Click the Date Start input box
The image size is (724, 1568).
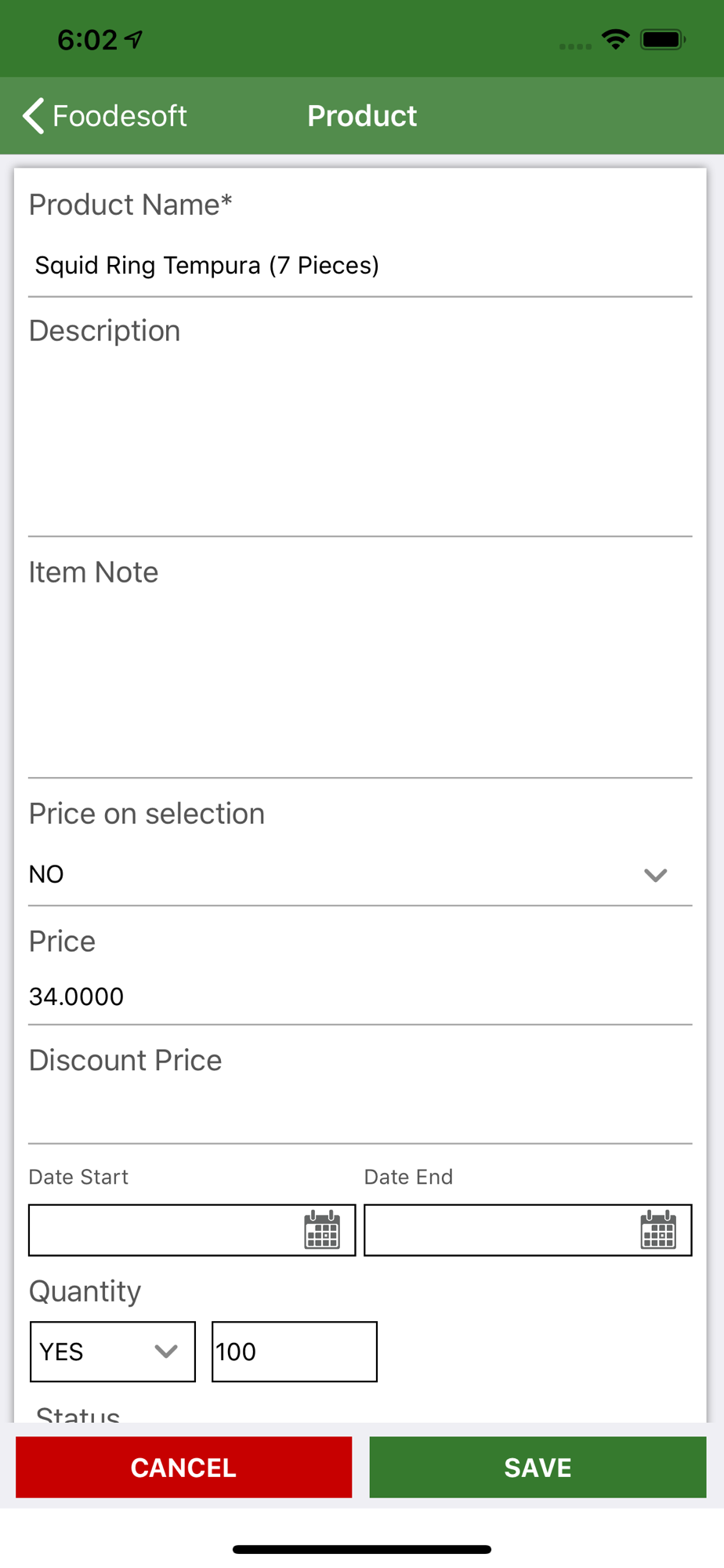click(x=165, y=1230)
